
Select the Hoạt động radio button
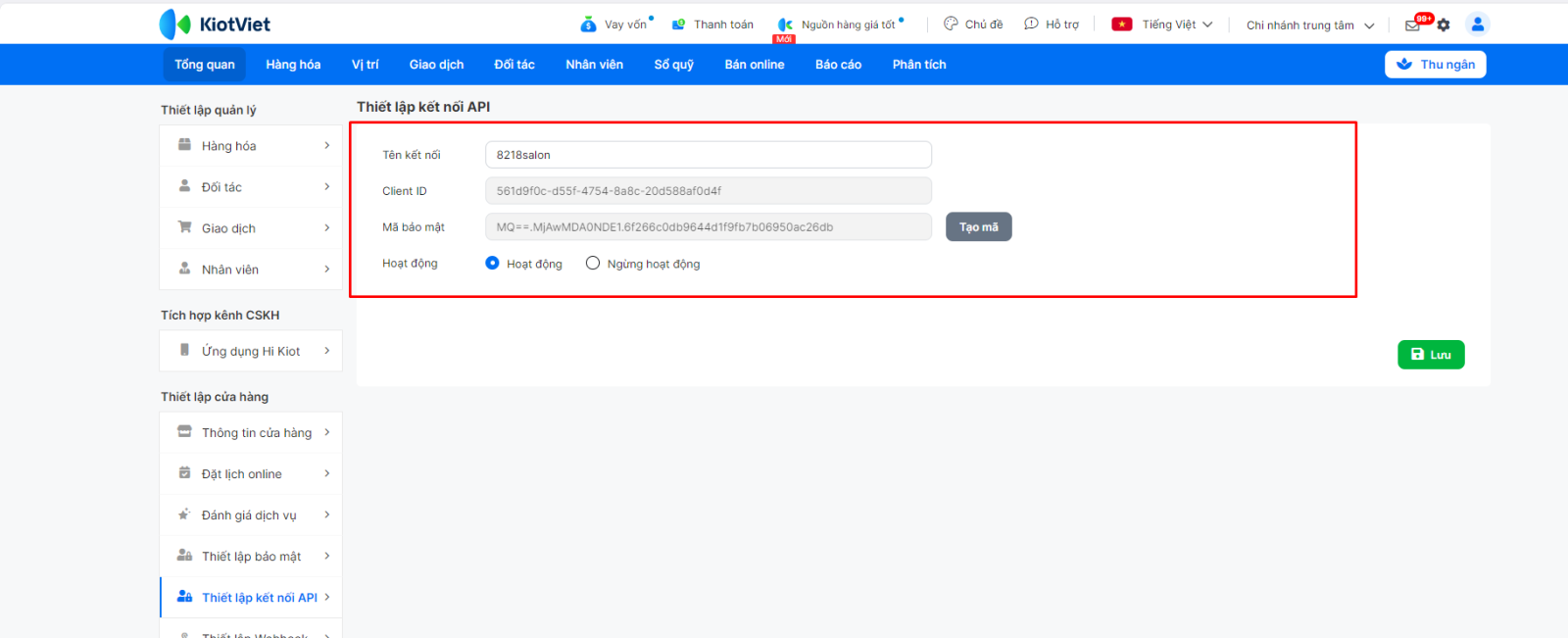coord(493,263)
